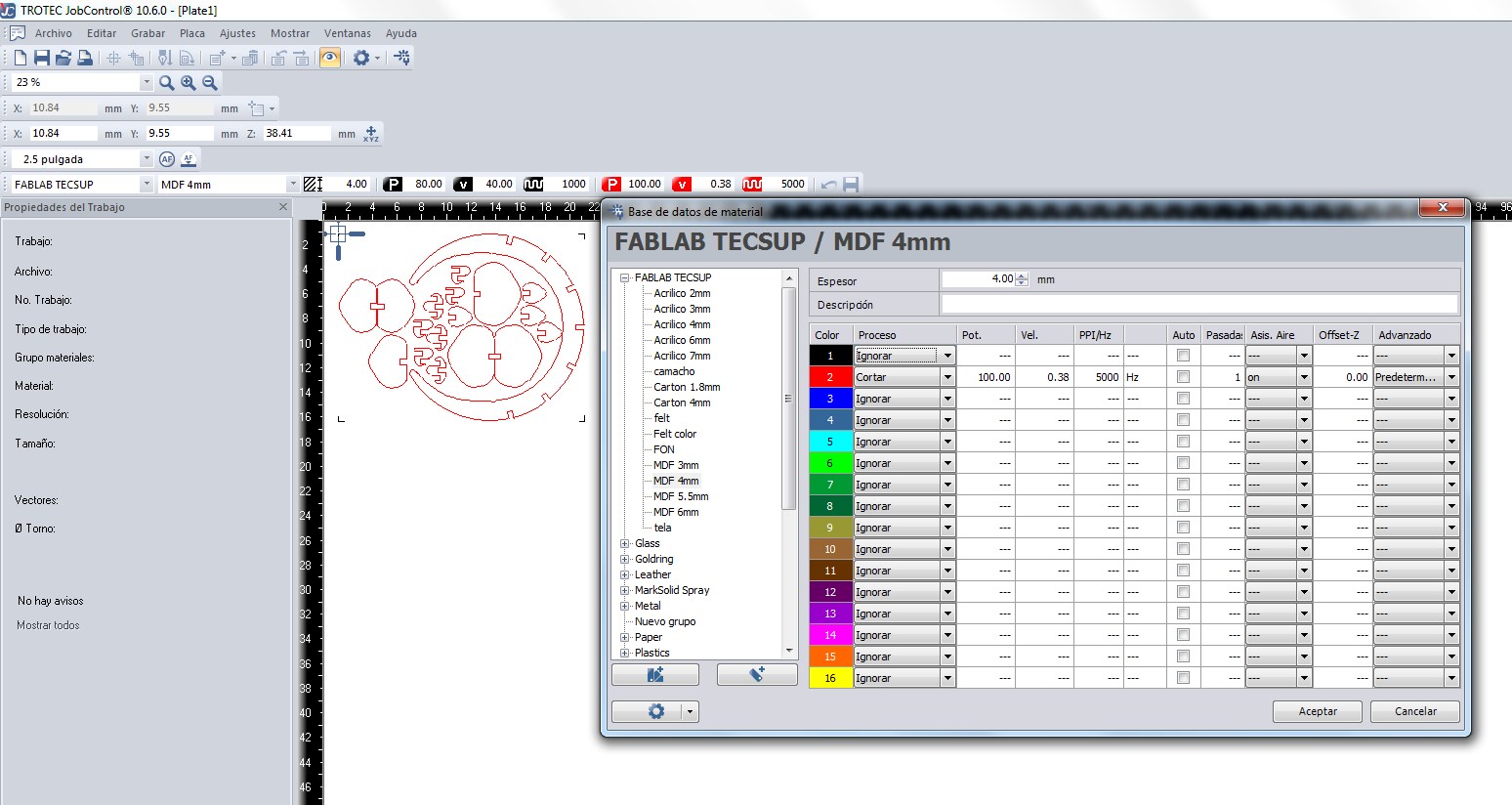This screenshot has width=1512, height=805.
Task: Click the red color 2 swatch
Action: click(x=831, y=377)
